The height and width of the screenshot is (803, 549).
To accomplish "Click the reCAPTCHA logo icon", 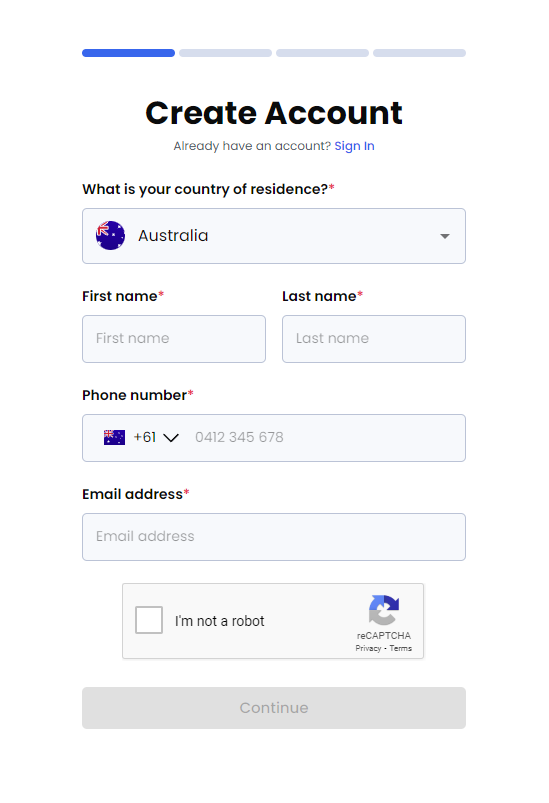I will pyautogui.click(x=384, y=610).
